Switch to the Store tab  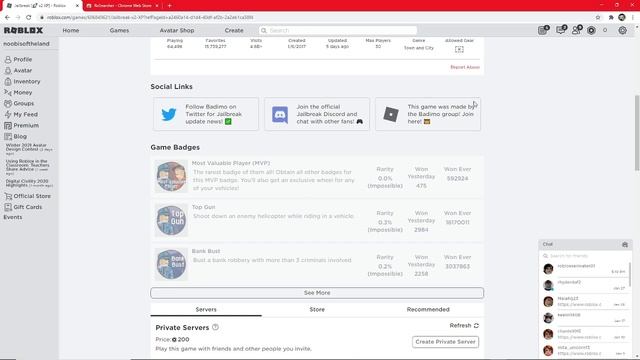[317, 309]
